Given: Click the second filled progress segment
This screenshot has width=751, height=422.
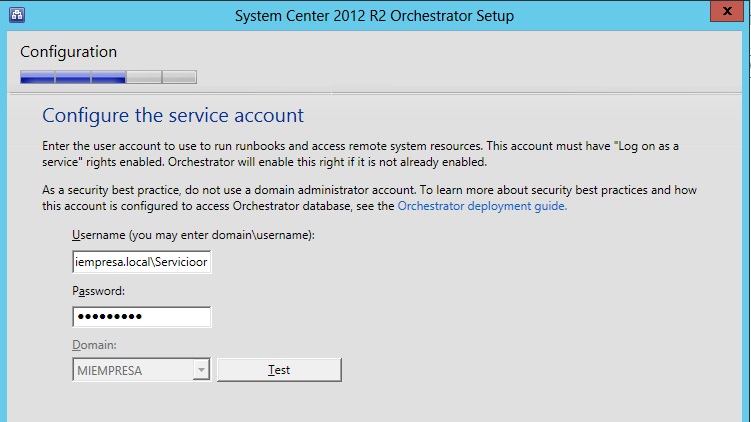Looking at the screenshot, I should (x=73, y=77).
